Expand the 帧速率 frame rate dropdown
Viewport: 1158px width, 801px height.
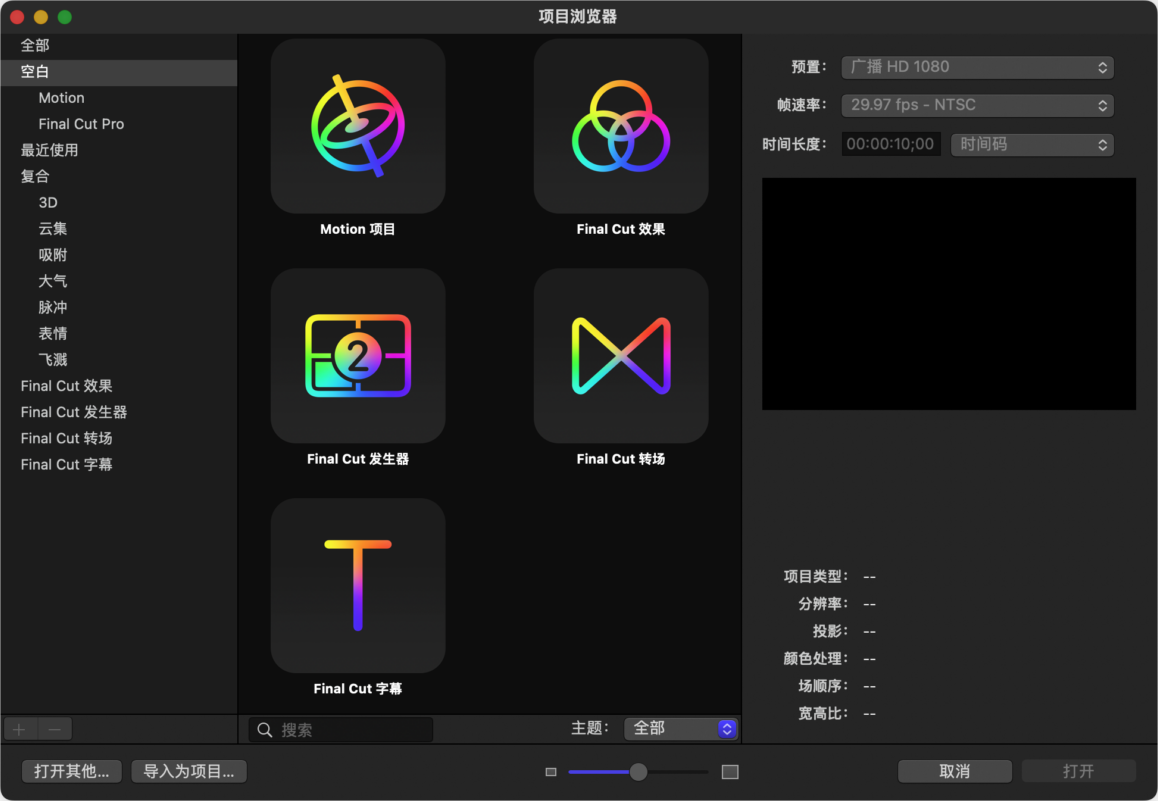[977, 105]
